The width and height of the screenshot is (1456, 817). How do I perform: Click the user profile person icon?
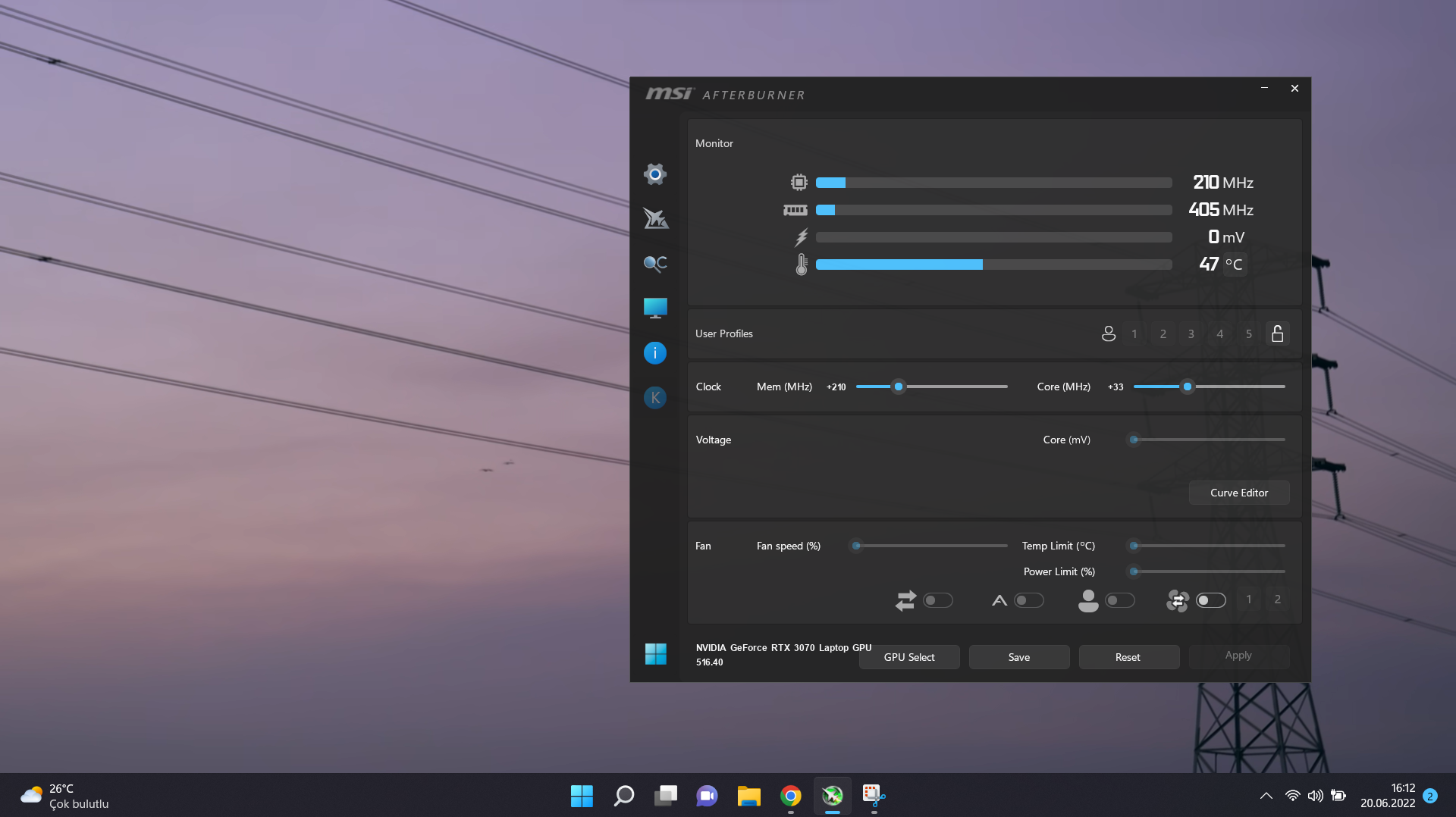tap(1109, 333)
